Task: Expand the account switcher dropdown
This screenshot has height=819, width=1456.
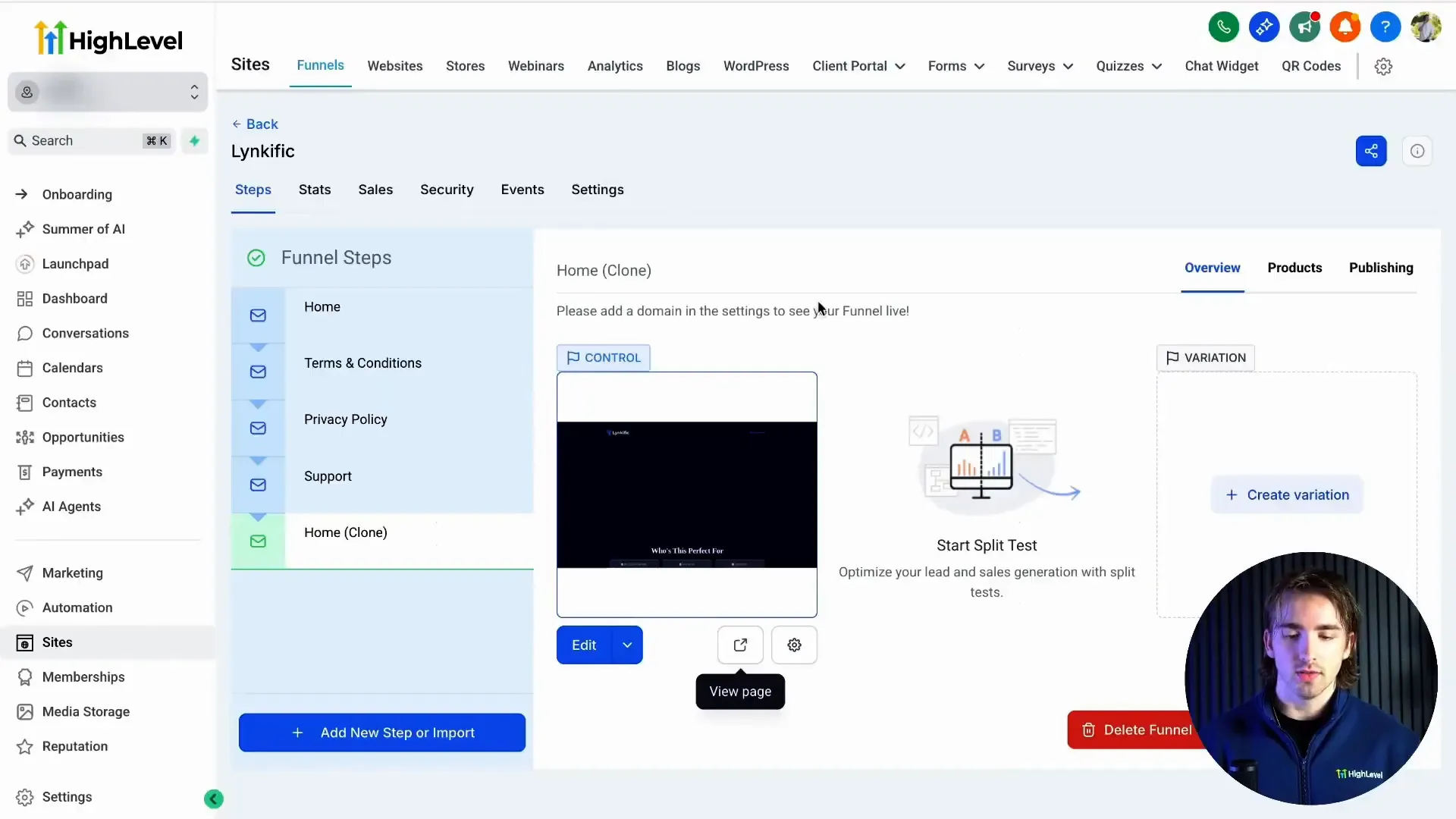Action: [108, 92]
